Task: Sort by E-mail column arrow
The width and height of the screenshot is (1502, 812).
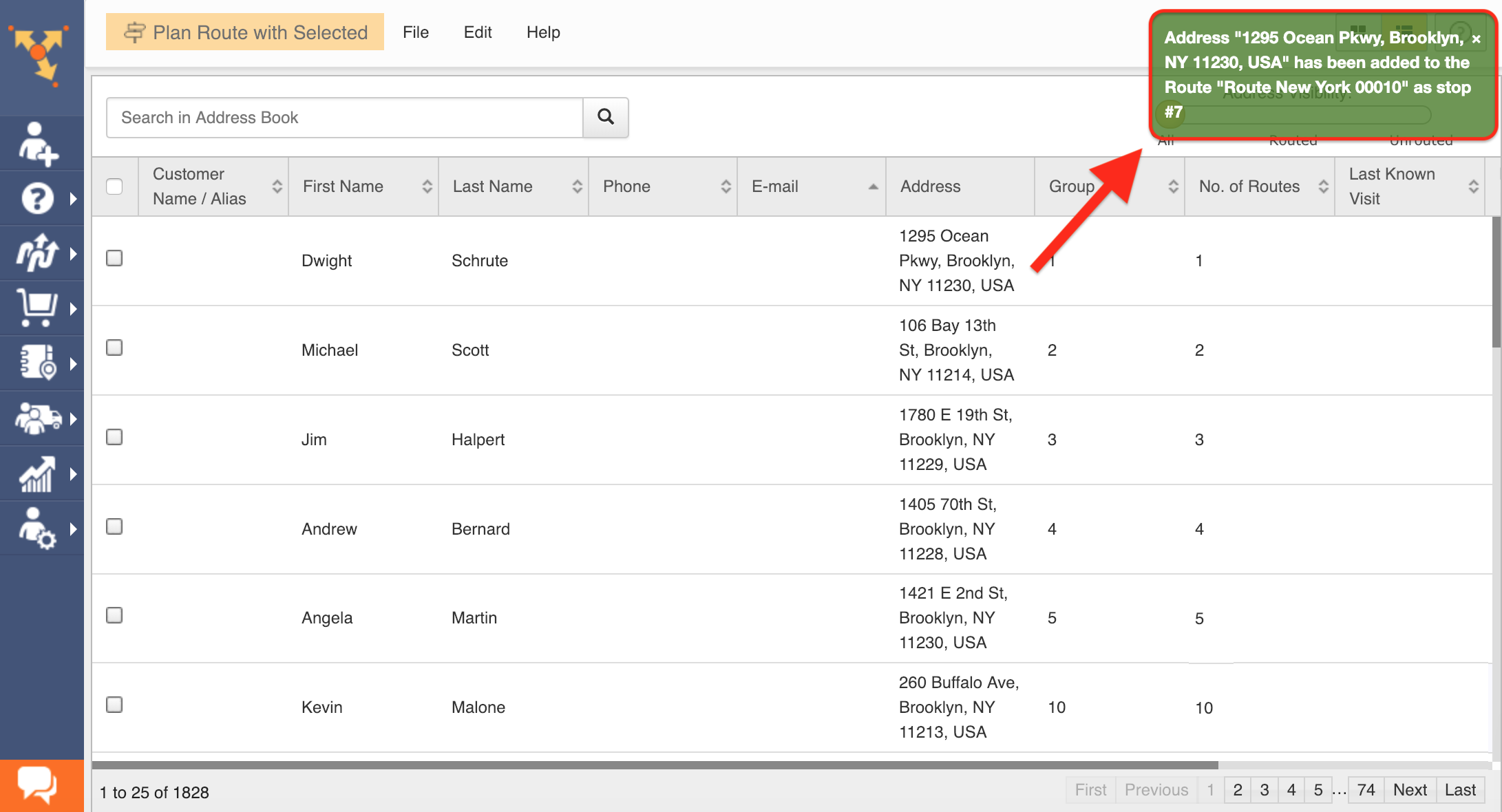Action: click(x=873, y=186)
